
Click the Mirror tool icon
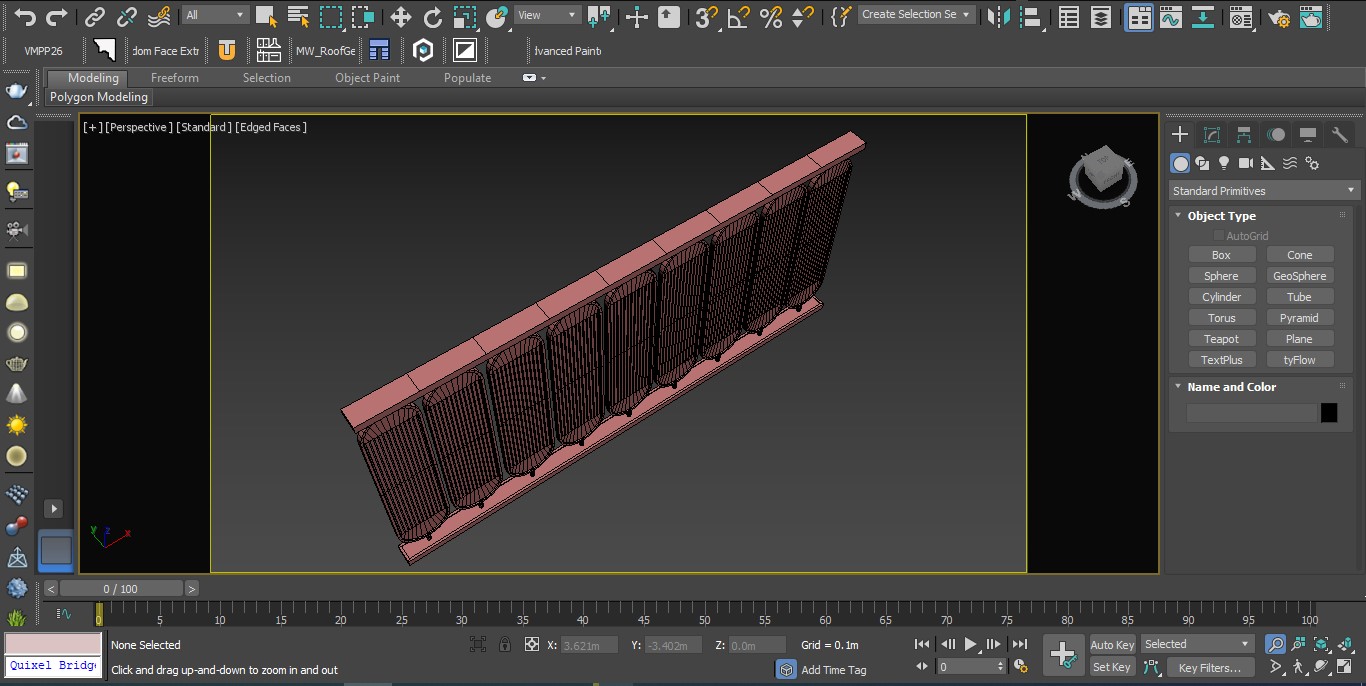[997, 16]
